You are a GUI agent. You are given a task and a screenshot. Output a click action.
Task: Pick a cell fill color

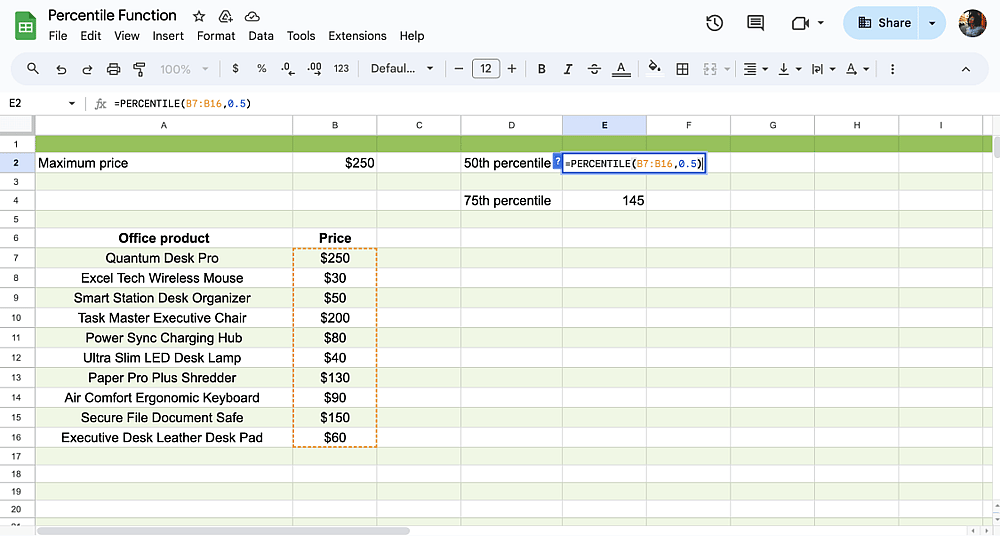[x=654, y=68]
